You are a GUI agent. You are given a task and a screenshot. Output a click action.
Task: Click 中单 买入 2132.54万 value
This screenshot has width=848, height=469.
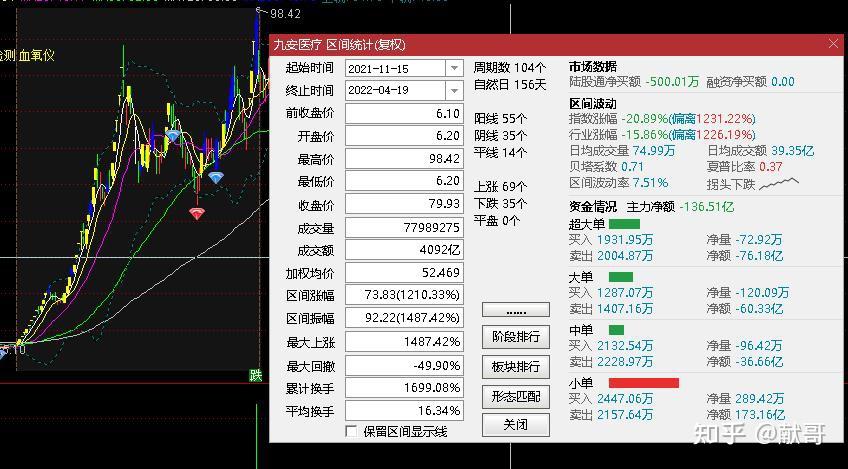625,345
